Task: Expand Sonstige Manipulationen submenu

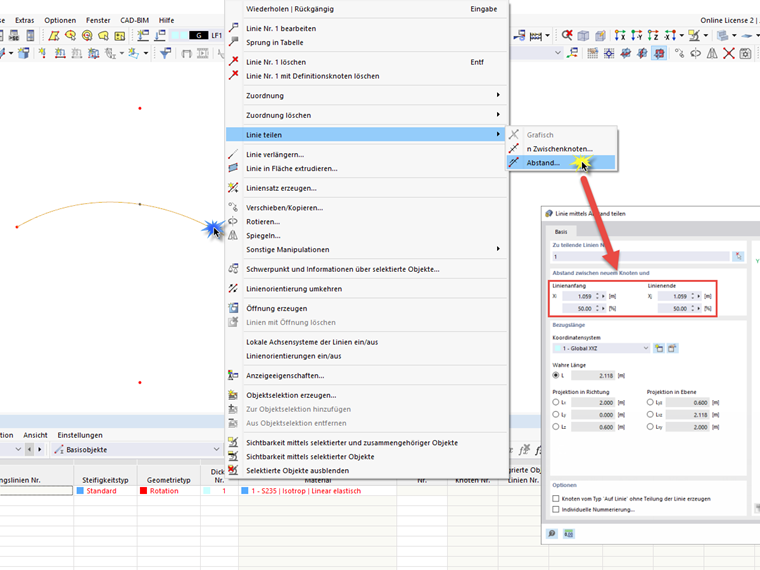Action: tap(367, 250)
